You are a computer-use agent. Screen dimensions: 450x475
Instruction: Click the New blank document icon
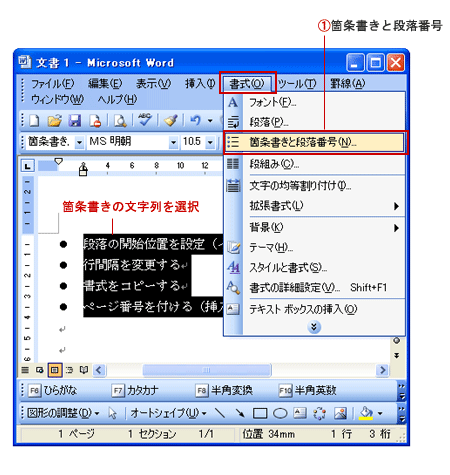[34, 121]
